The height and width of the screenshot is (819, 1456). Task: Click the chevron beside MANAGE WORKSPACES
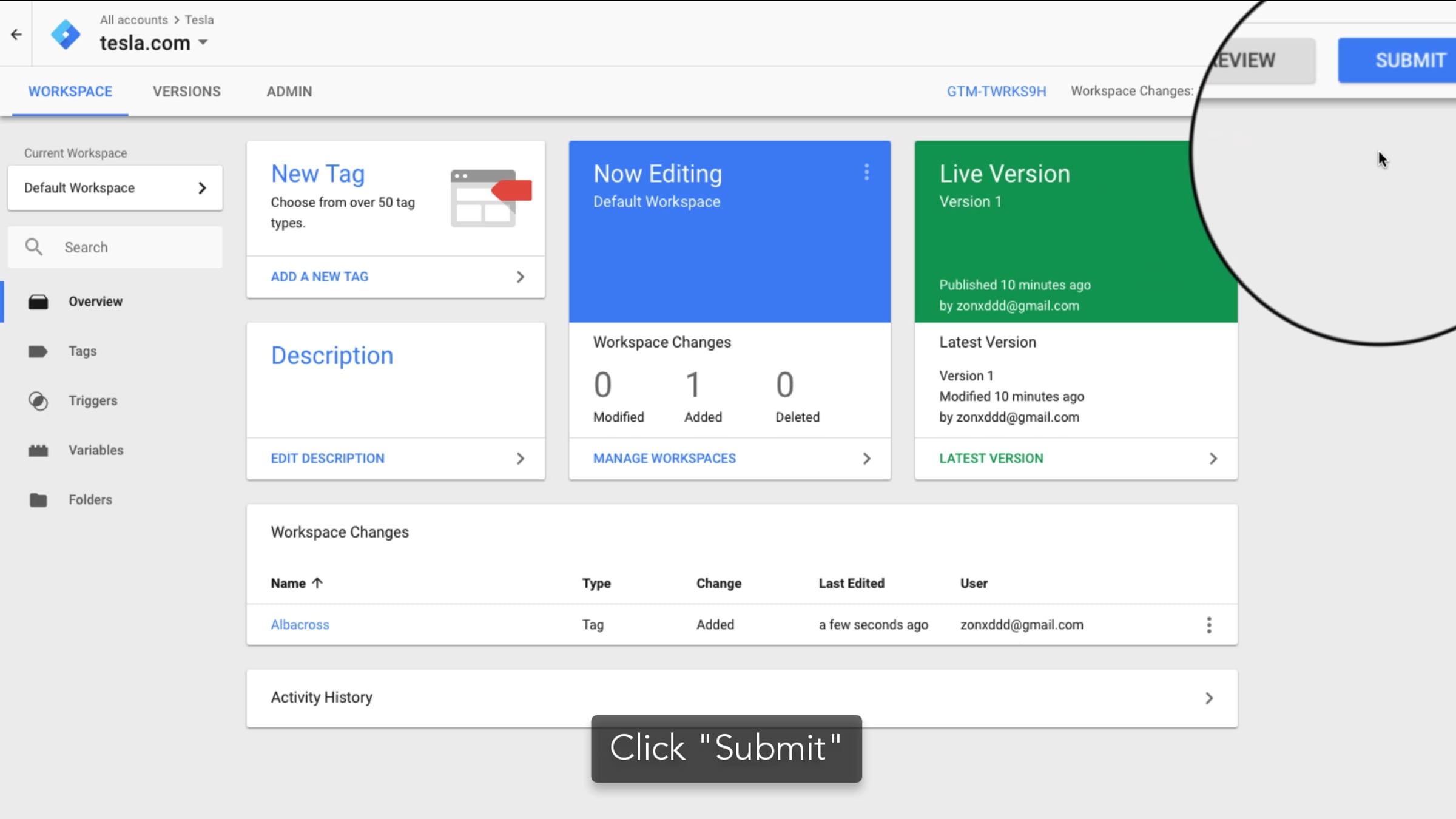click(867, 459)
